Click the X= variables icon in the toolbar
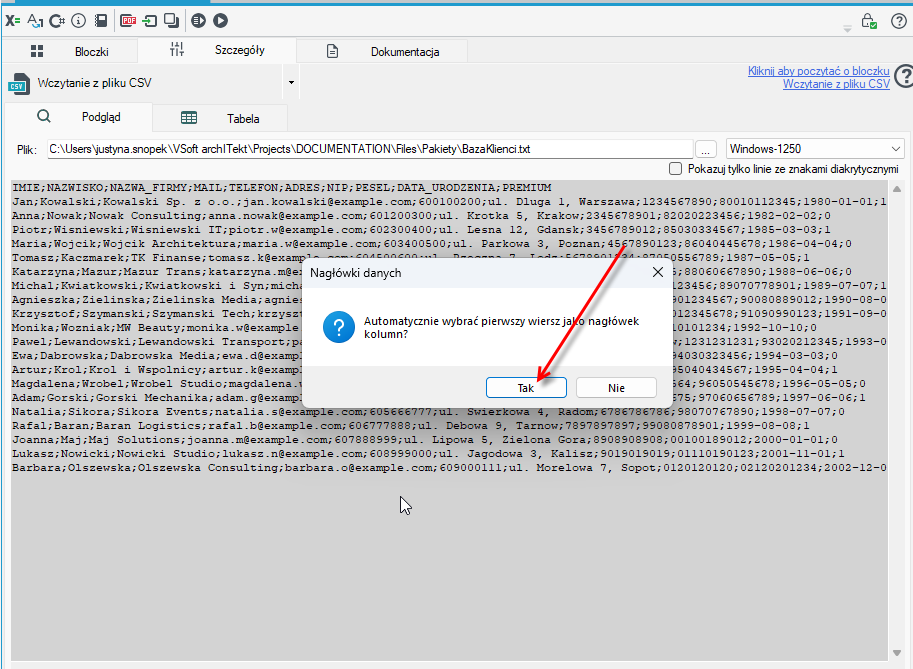 click(13, 21)
